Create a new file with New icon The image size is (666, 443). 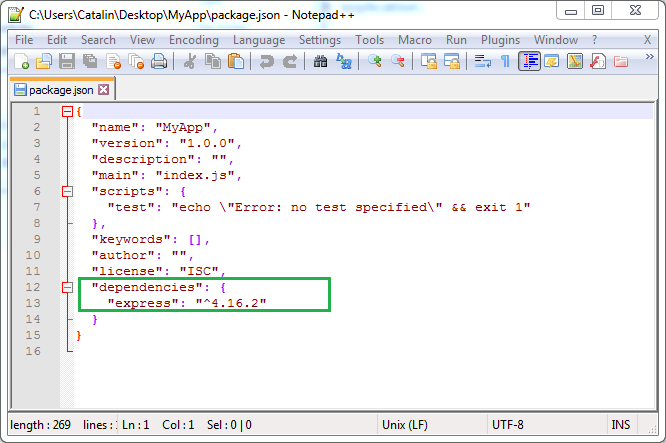coord(21,61)
